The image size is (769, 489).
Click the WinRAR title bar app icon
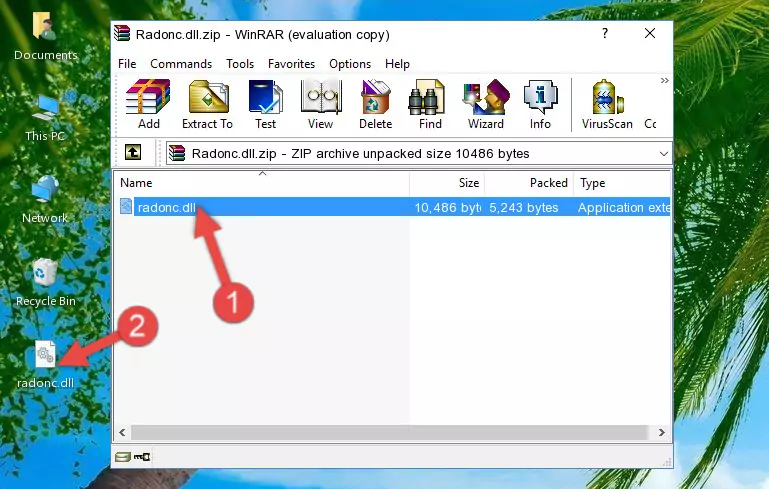pos(122,33)
